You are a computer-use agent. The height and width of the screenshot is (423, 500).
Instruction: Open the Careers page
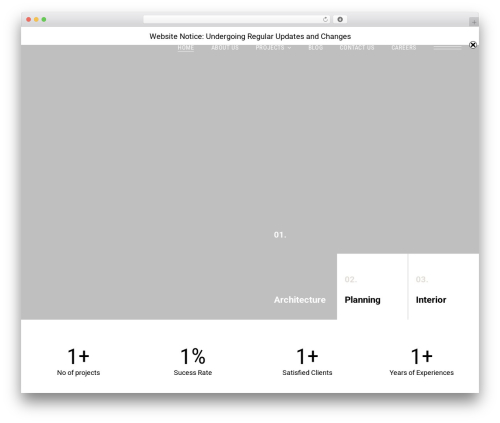pyautogui.click(x=404, y=48)
